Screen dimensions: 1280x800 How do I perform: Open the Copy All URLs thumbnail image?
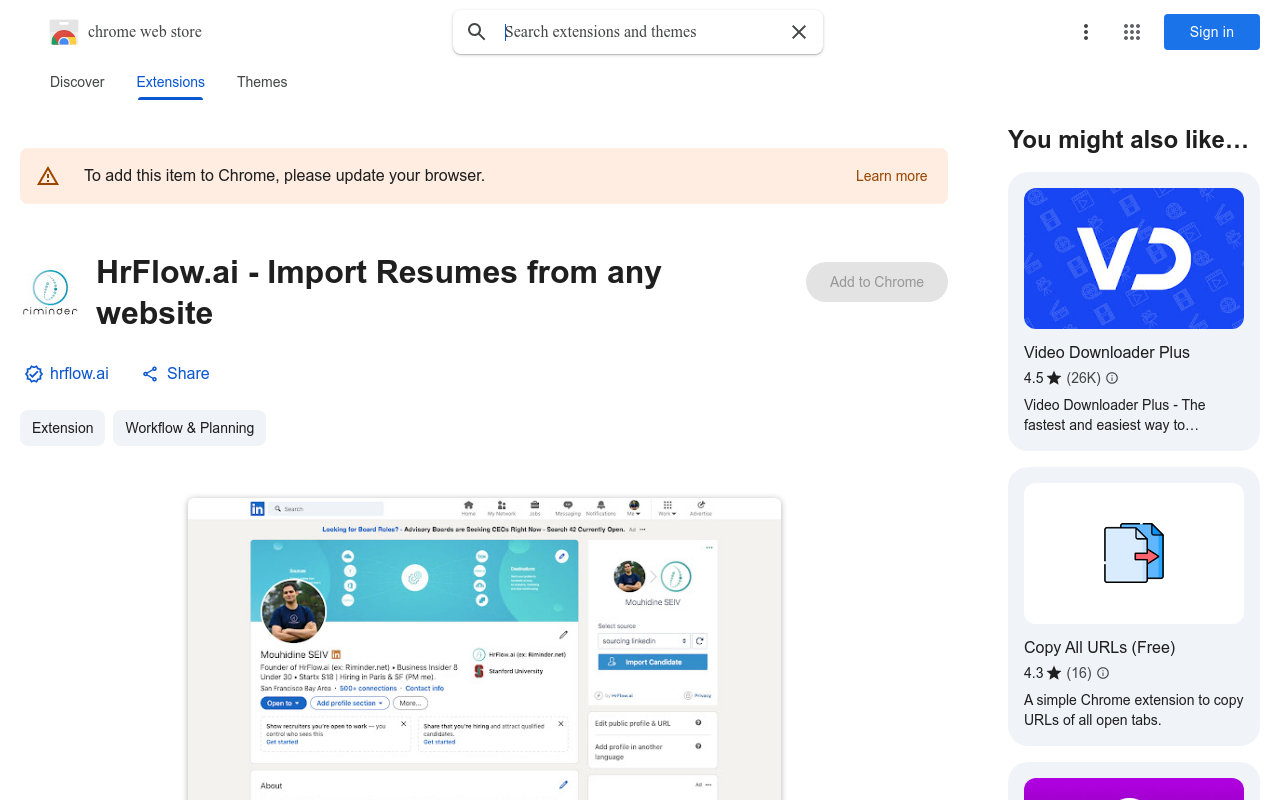1134,553
